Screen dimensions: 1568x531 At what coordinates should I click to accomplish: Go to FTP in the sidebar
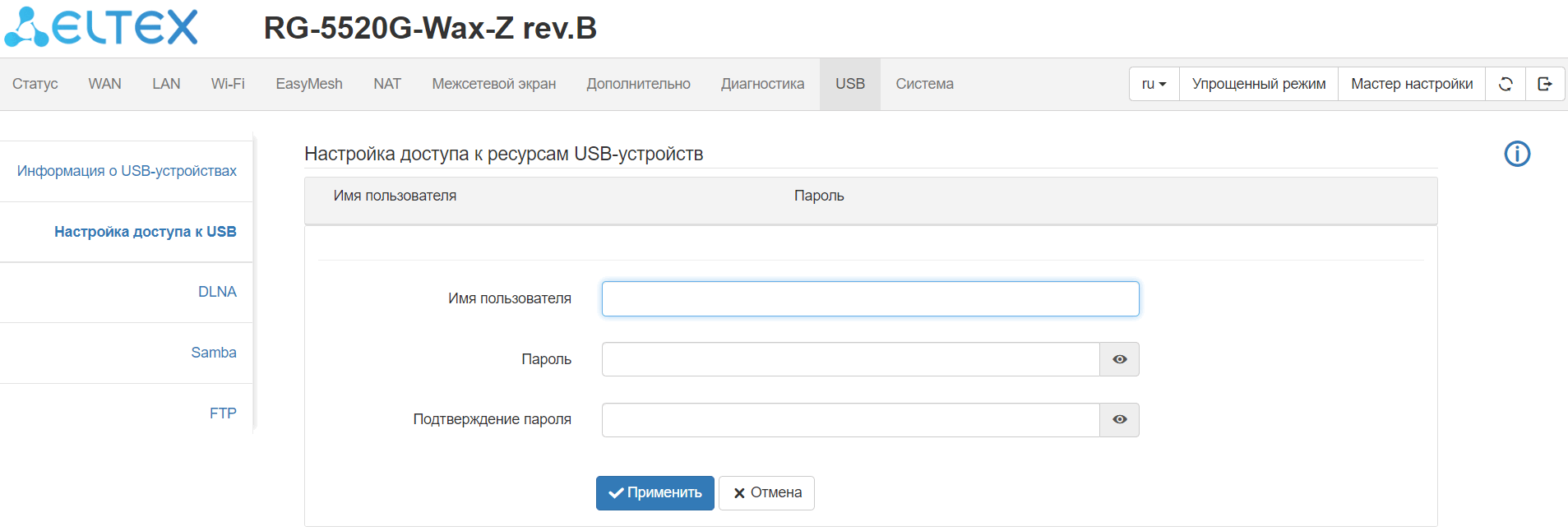point(223,413)
